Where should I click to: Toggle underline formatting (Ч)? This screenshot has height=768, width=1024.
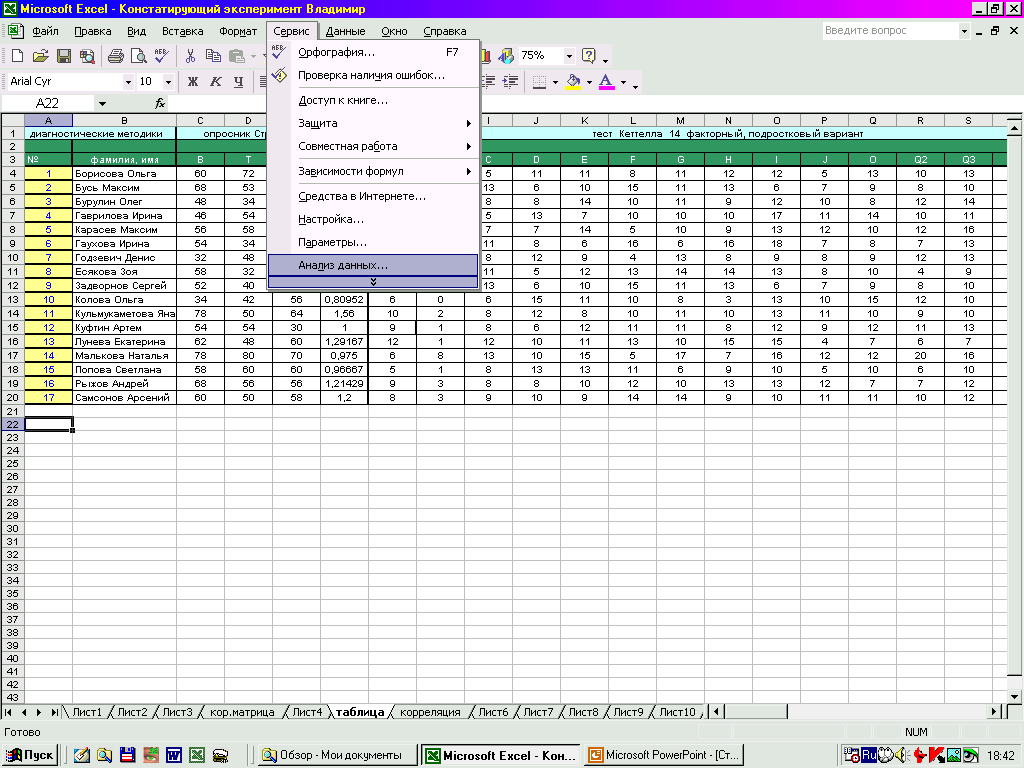[x=239, y=81]
